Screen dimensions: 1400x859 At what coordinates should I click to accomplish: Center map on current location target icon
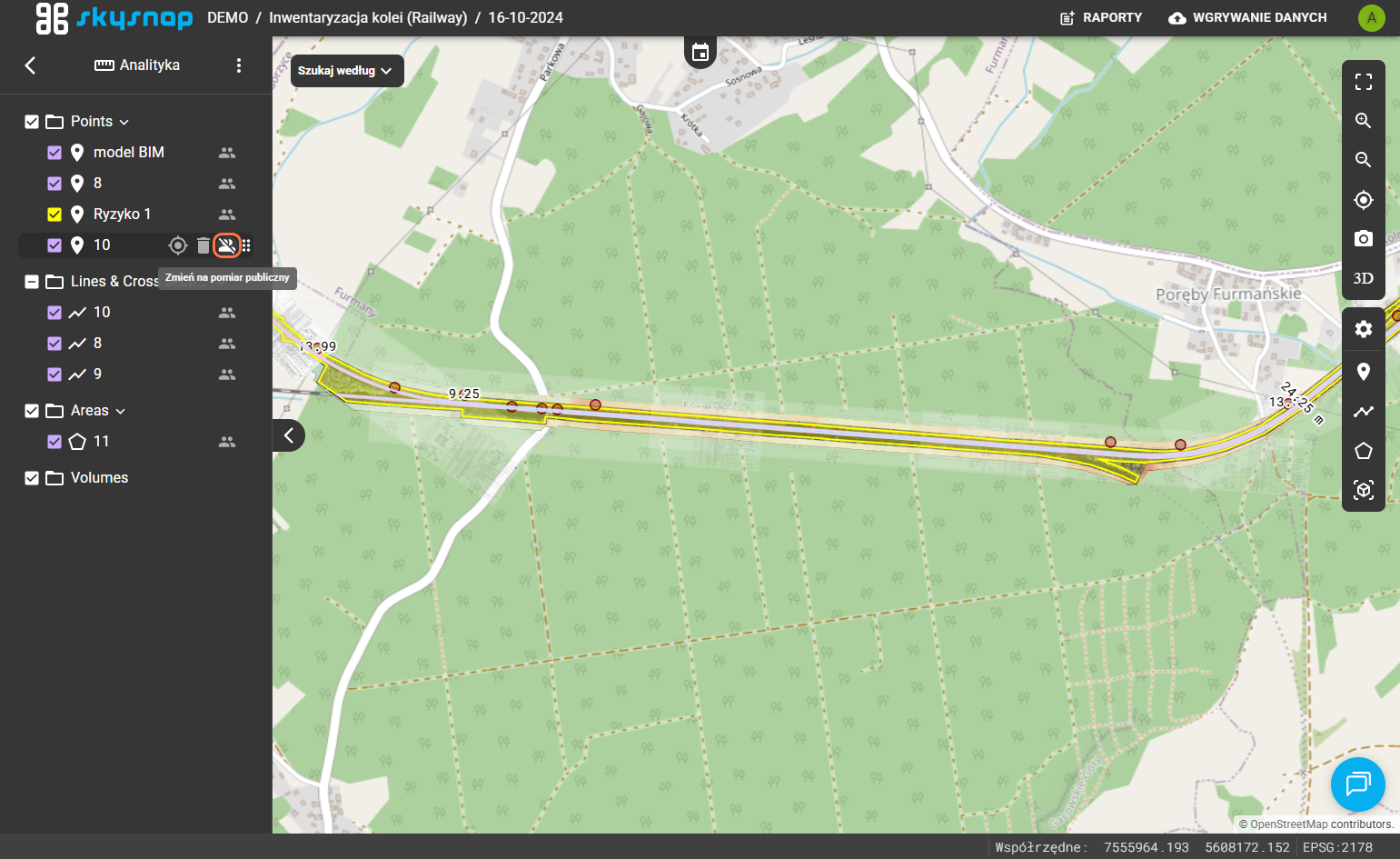(1363, 200)
